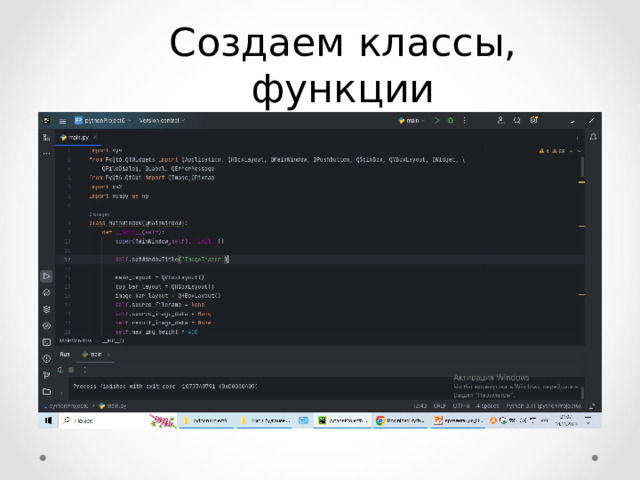This screenshot has width=640, height=480.
Task: Change line separator CRLF in status bar
Action: [440, 406]
